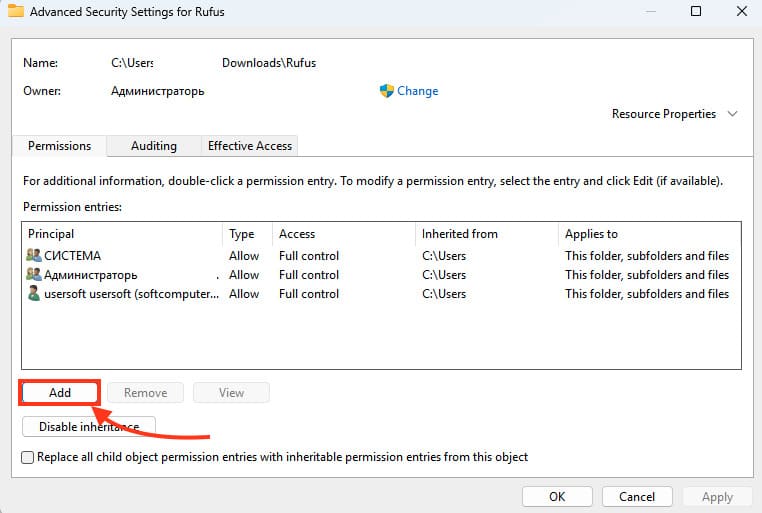Click the Change owner link
Screen dimensions: 762x513
[417, 91]
